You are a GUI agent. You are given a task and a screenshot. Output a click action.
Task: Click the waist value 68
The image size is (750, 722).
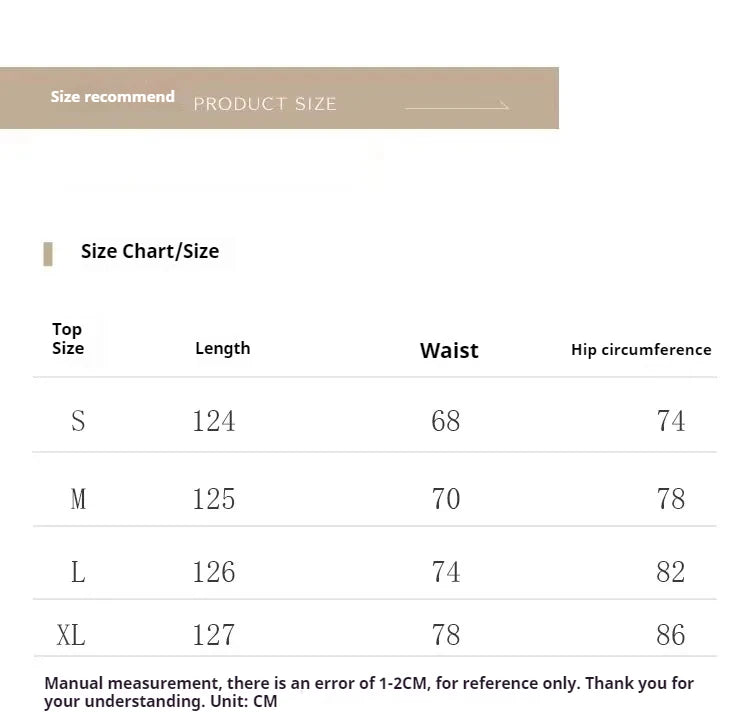click(x=446, y=421)
